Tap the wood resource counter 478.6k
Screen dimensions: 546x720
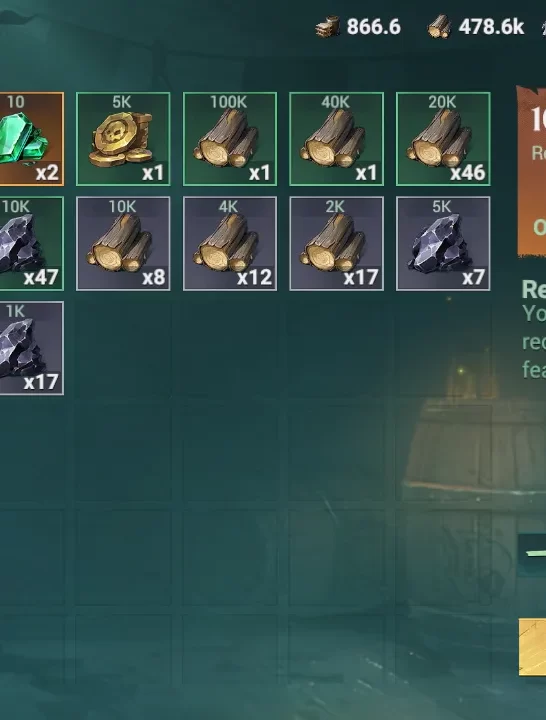click(x=476, y=27)
